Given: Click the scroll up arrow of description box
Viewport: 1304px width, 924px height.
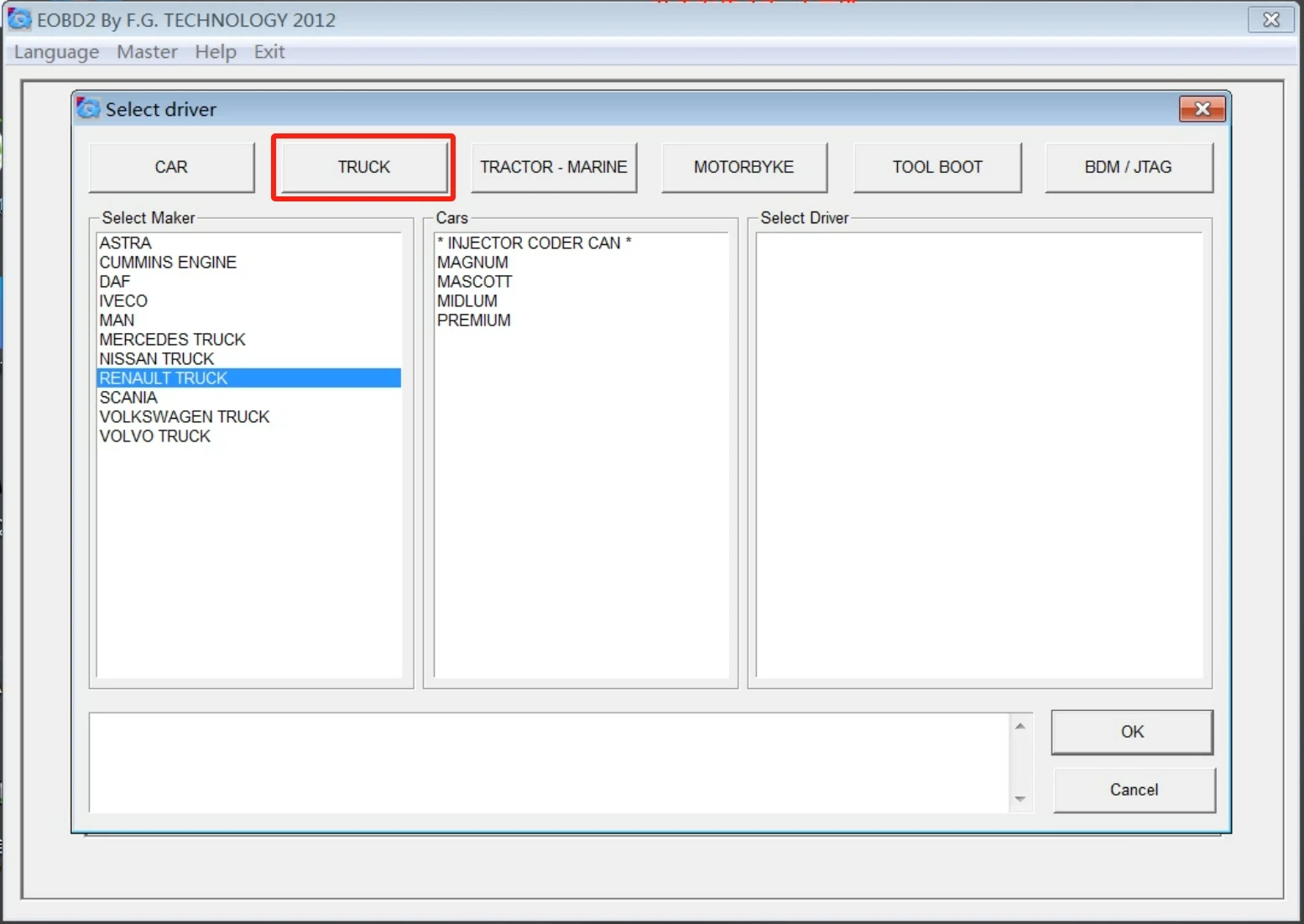Looking at the screenshot, I should click(1020, 726).
